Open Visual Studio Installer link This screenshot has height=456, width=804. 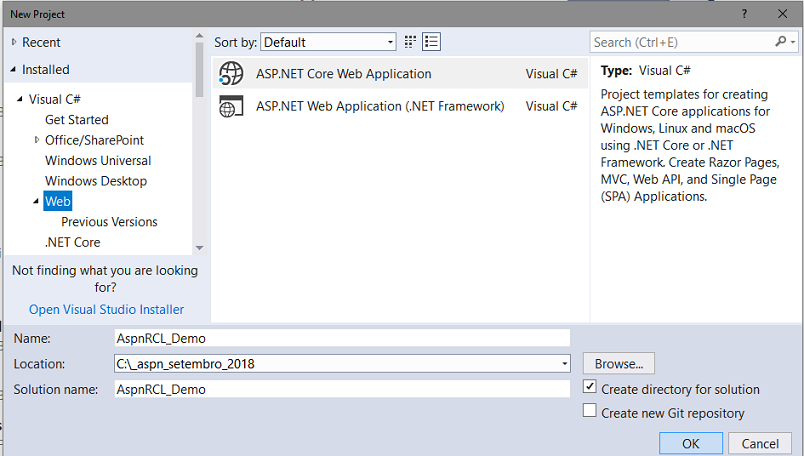pos(106,309)
